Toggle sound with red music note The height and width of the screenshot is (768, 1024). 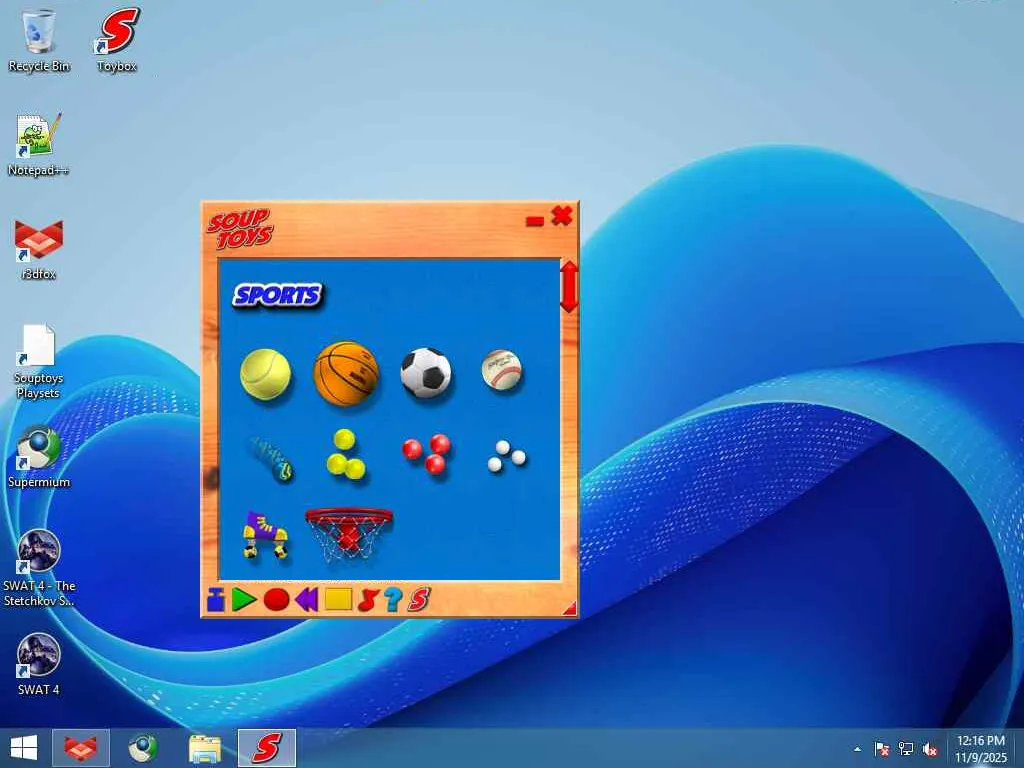[x=368, y=600]
